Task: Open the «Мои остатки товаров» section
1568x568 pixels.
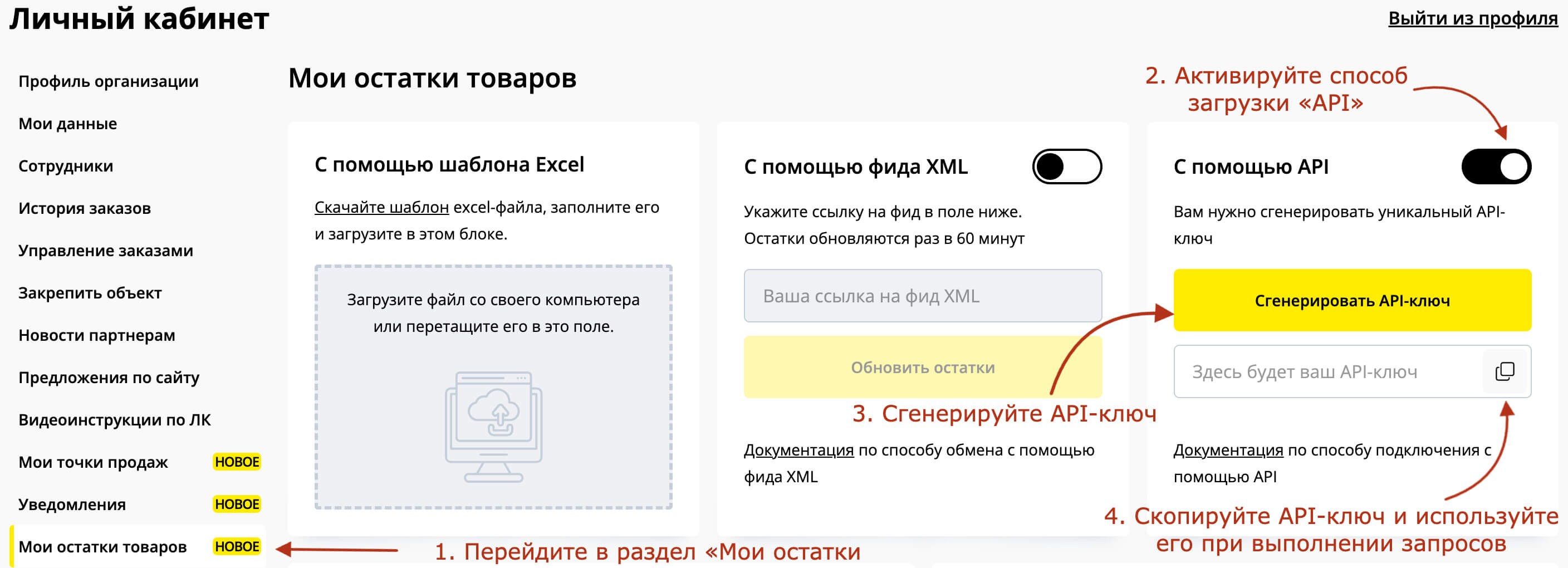Action: (x=102, y=546)
